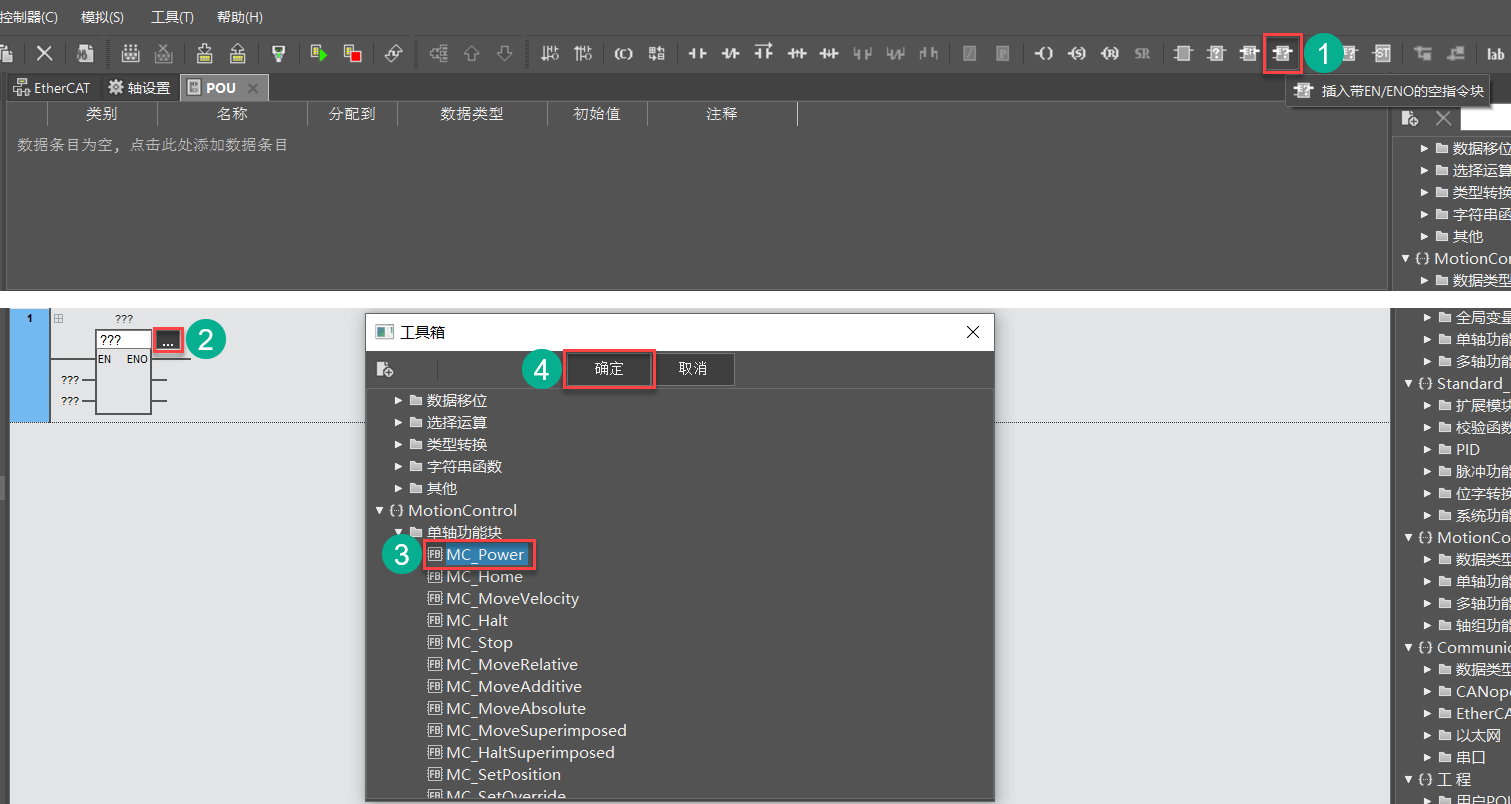Click the SR toolbar icon

pos(1142,54)
